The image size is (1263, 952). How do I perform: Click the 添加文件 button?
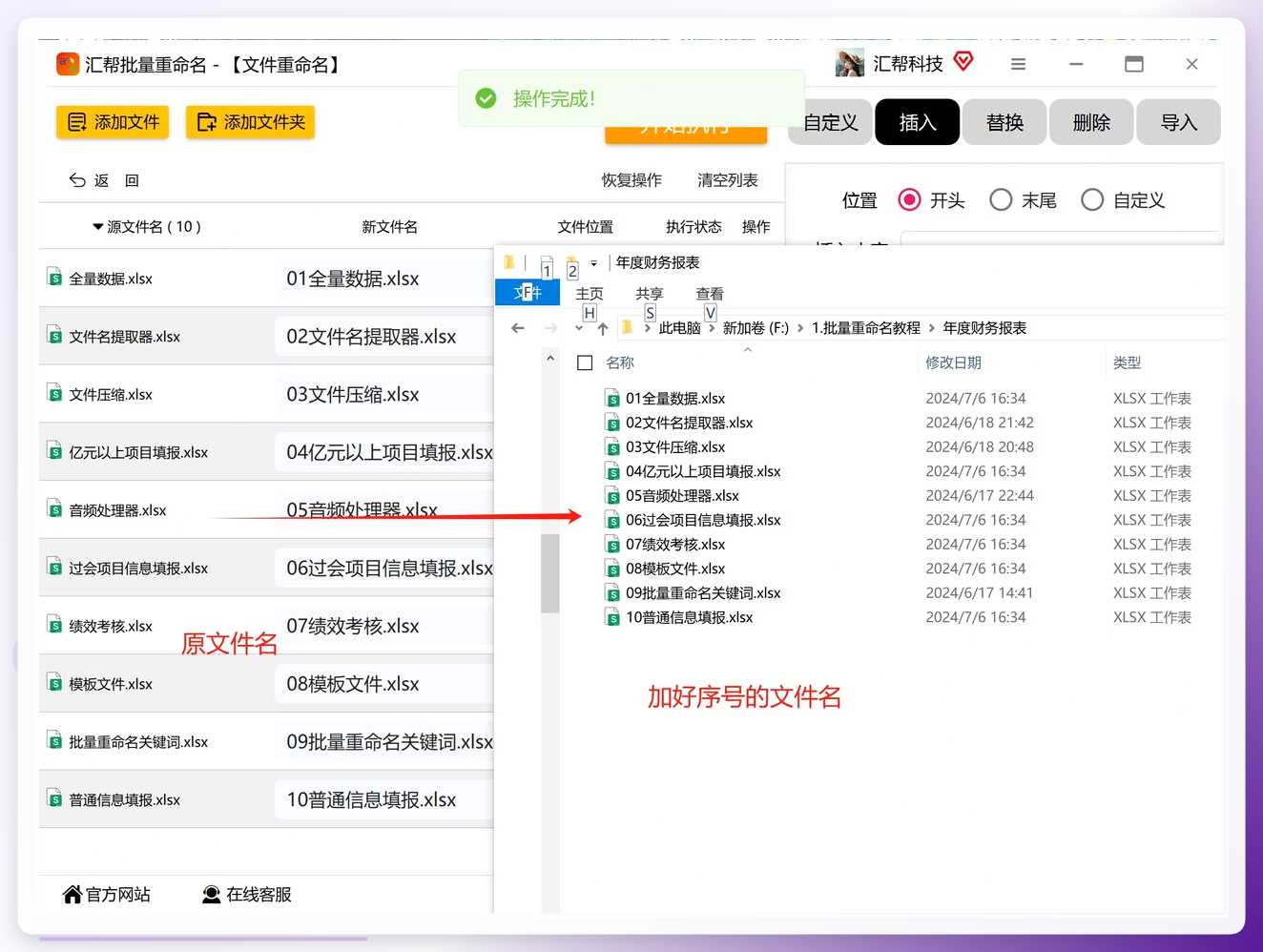[x=113, y=122]
